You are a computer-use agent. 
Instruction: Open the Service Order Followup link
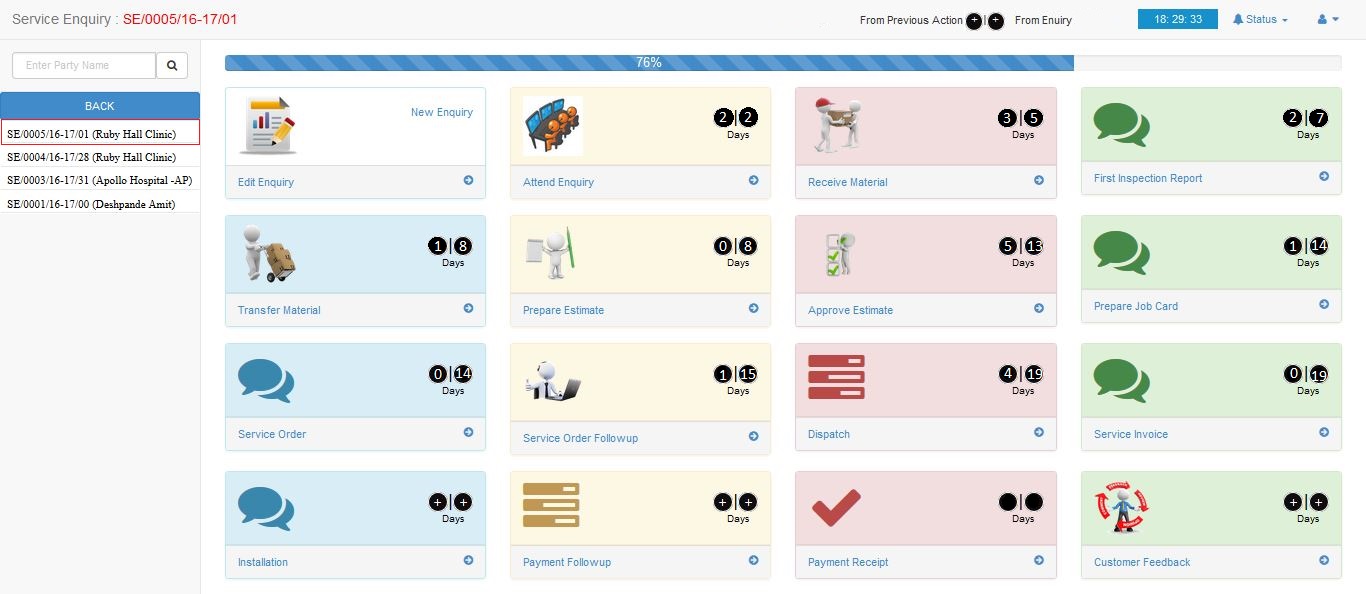point(580,438)
